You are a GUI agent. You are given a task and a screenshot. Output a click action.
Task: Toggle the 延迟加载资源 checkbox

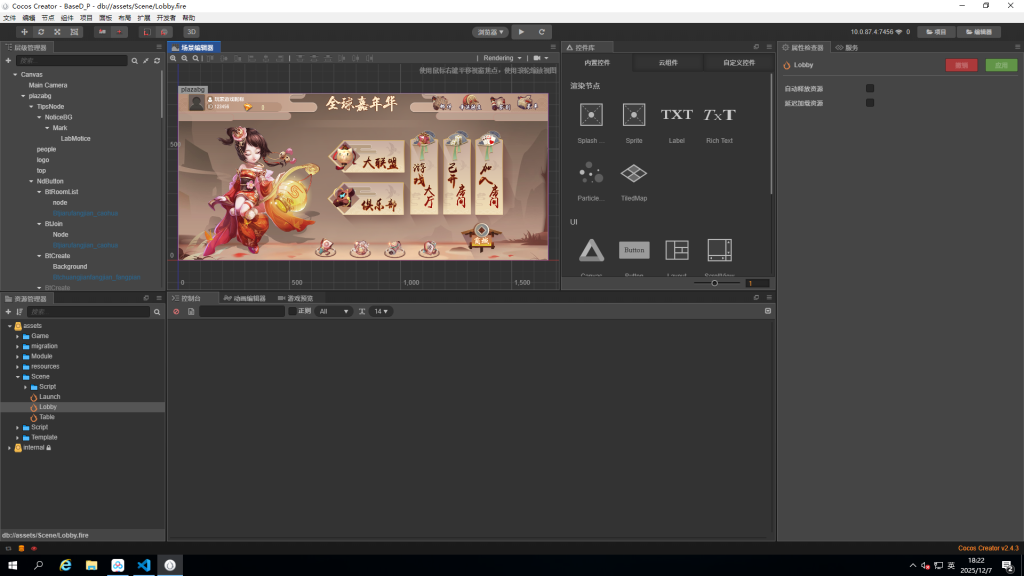pyautogui.click(x=870, y=103)
